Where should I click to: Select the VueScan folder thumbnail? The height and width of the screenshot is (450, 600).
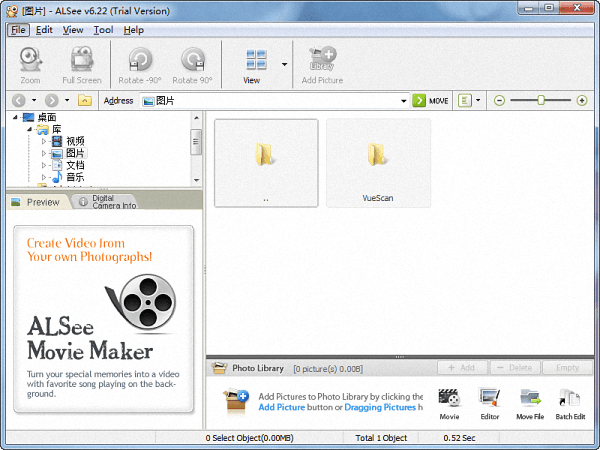coord(378,163)
